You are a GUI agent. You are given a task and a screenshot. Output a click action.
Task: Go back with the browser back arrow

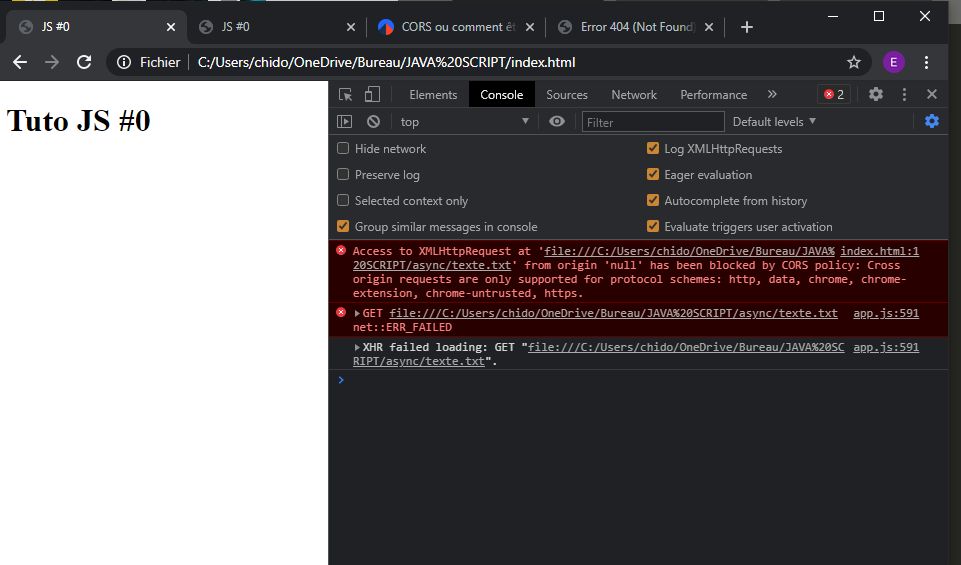click(20, 62)
